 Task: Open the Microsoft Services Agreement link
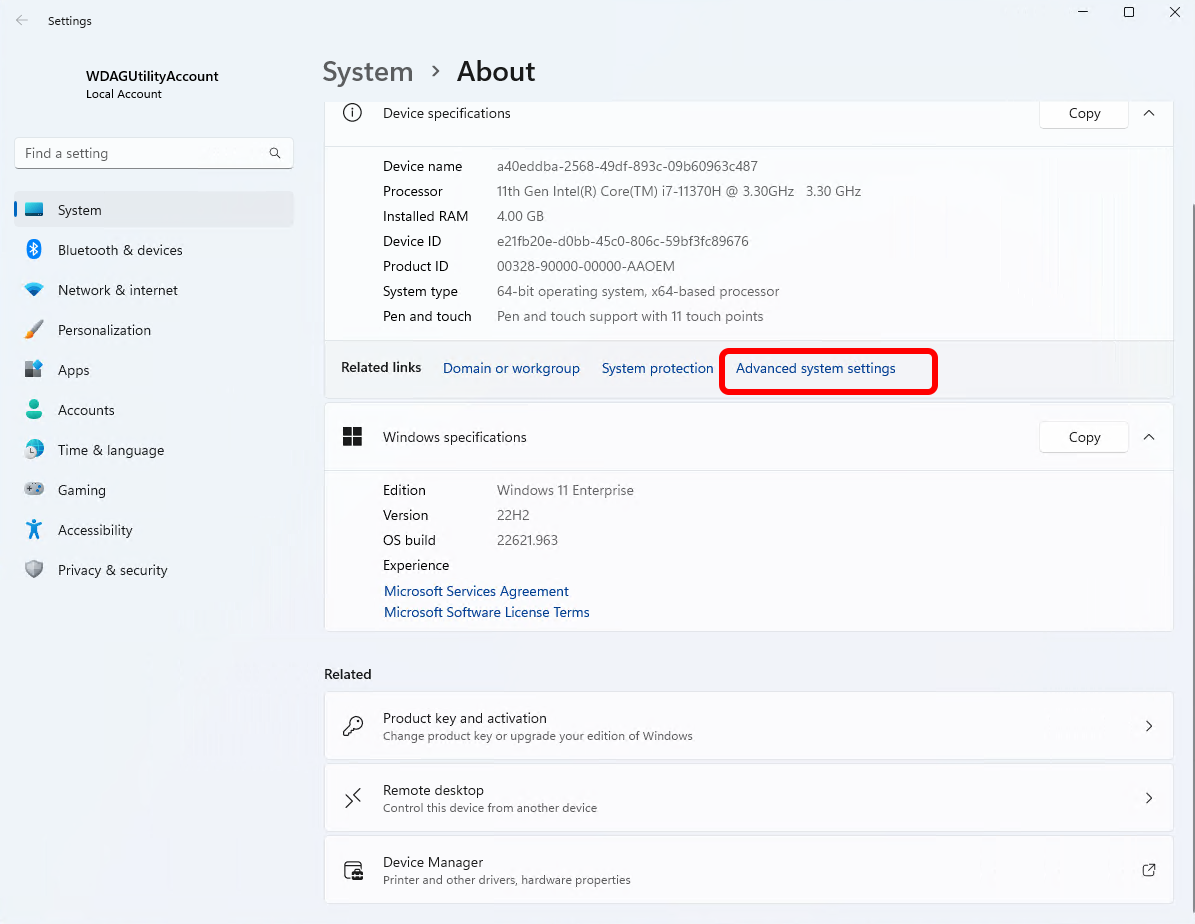pyautogui.click(x=476, y=591)
